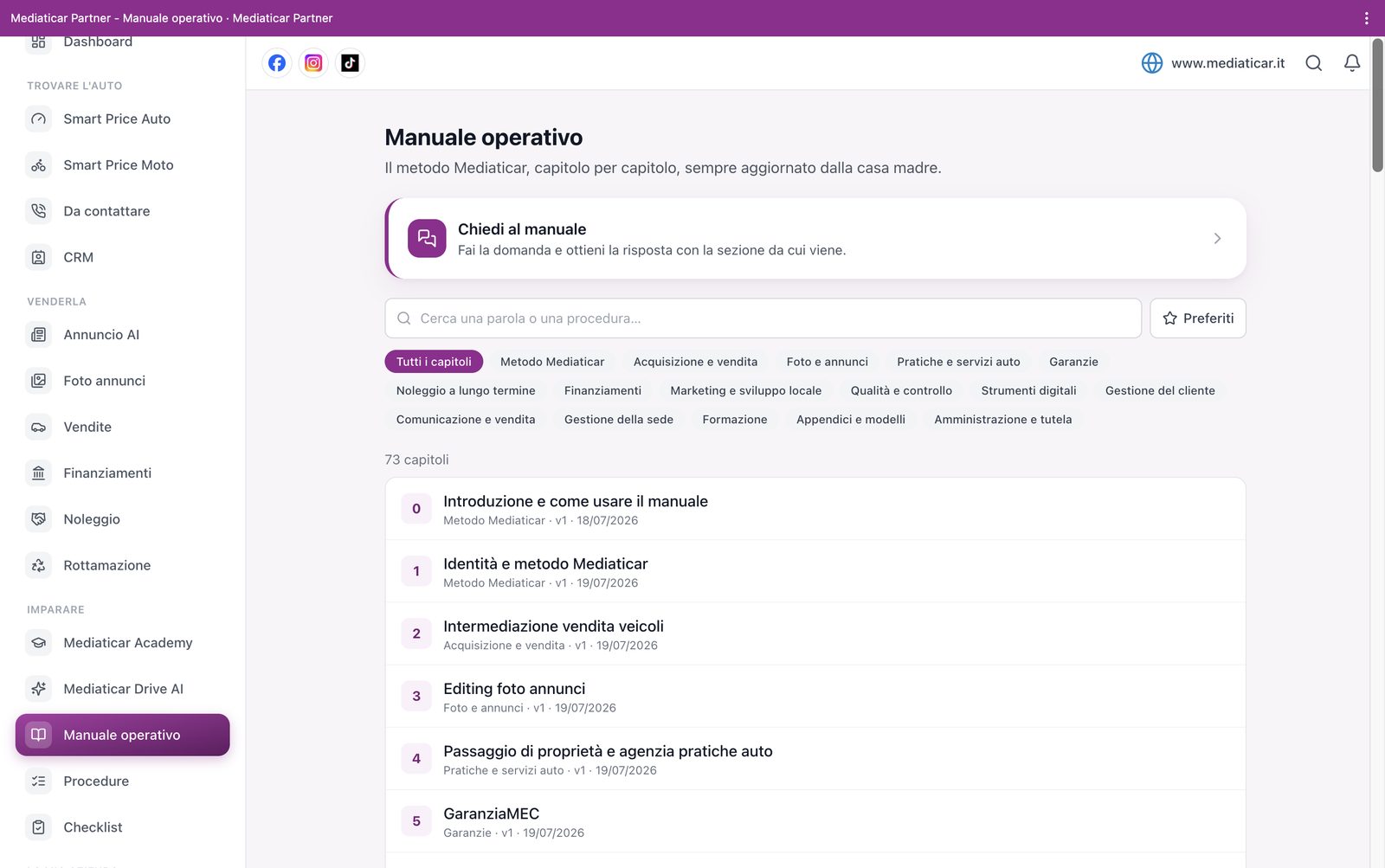Click the Finanziamenti bank icon
Viewport: 1385px width, 868px height.
[x=39, y=473]
